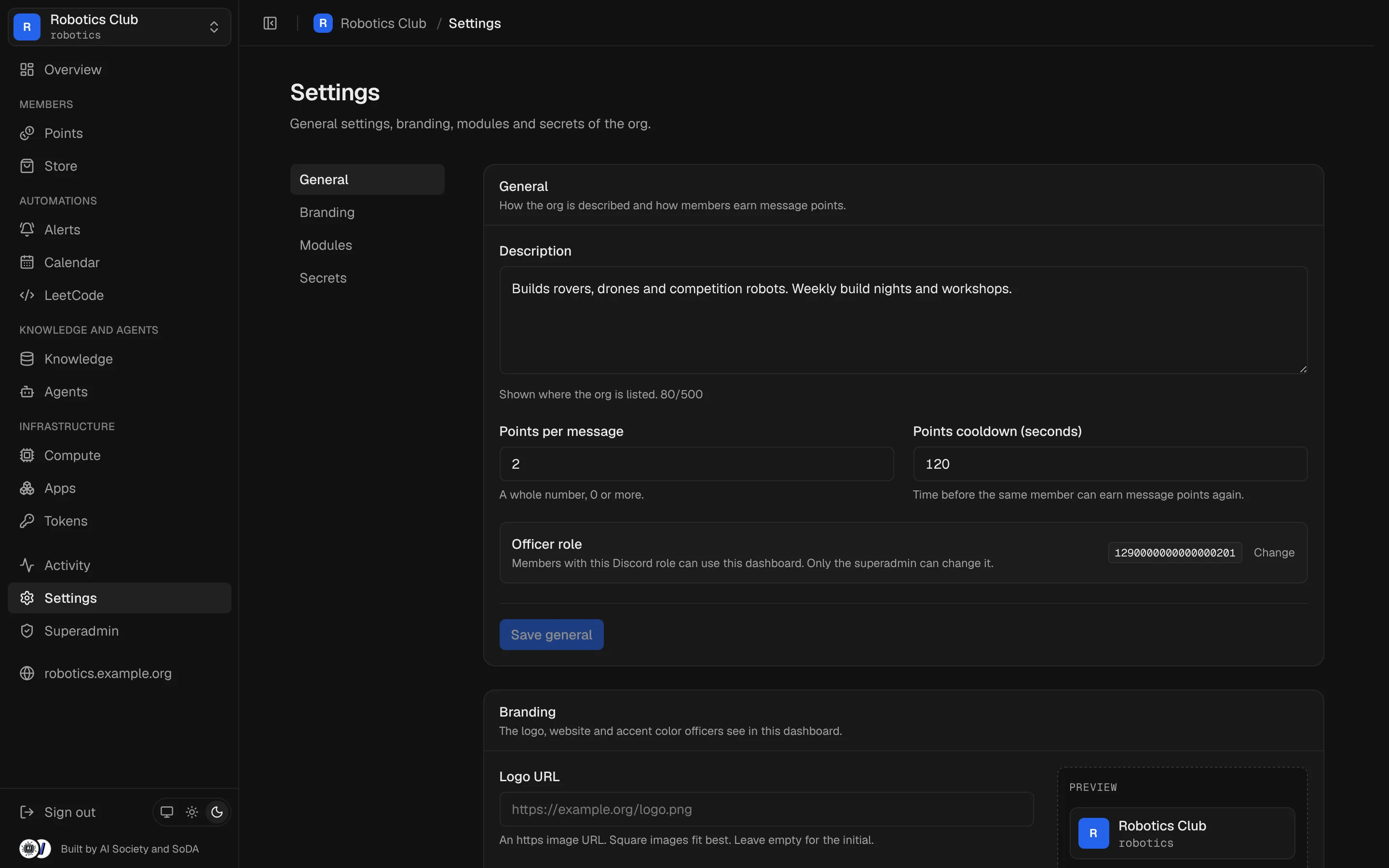Click the Description resize handle

click(1303, 369)
